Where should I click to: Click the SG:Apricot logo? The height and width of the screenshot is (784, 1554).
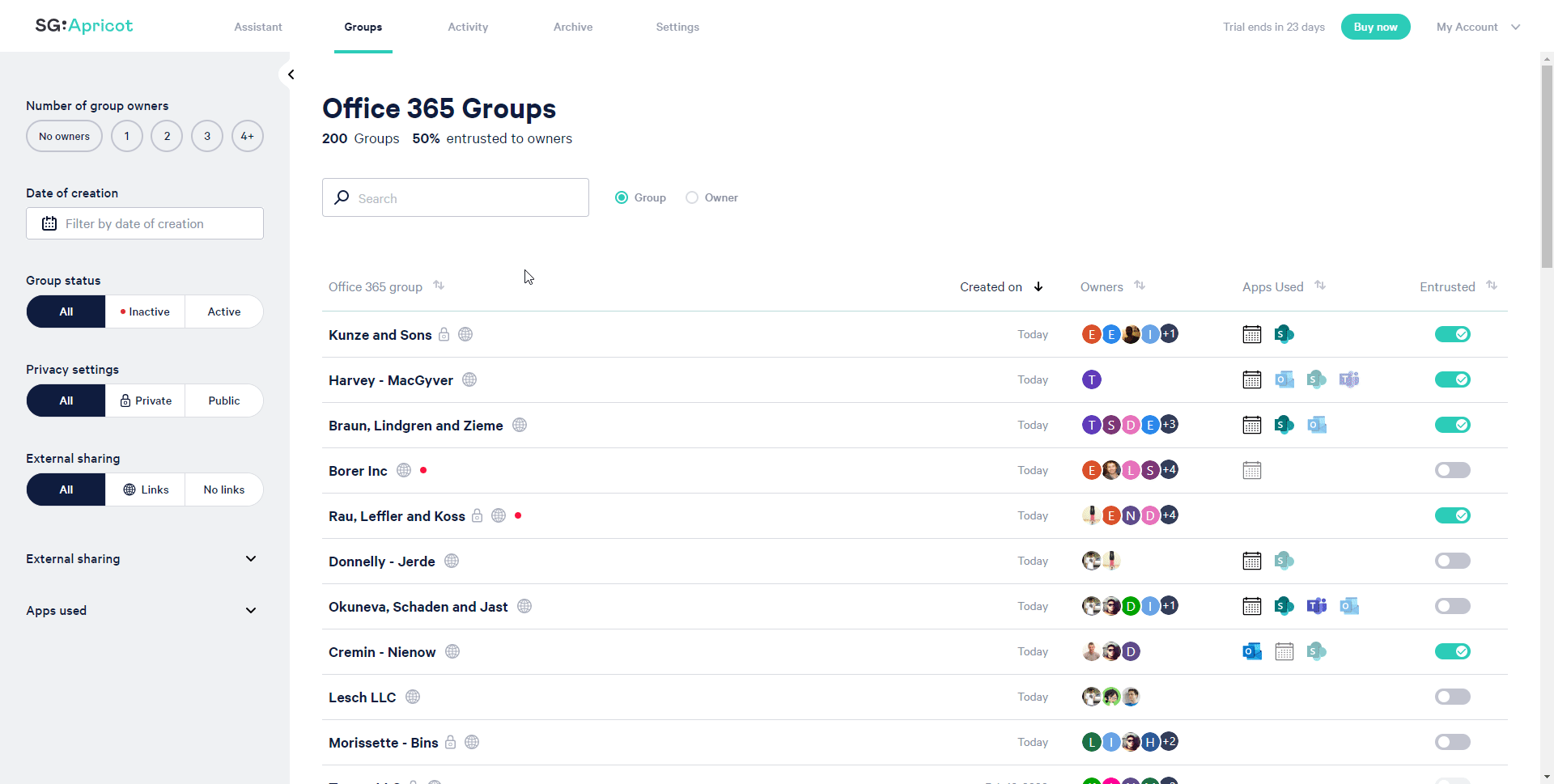(x=84, y=26)
